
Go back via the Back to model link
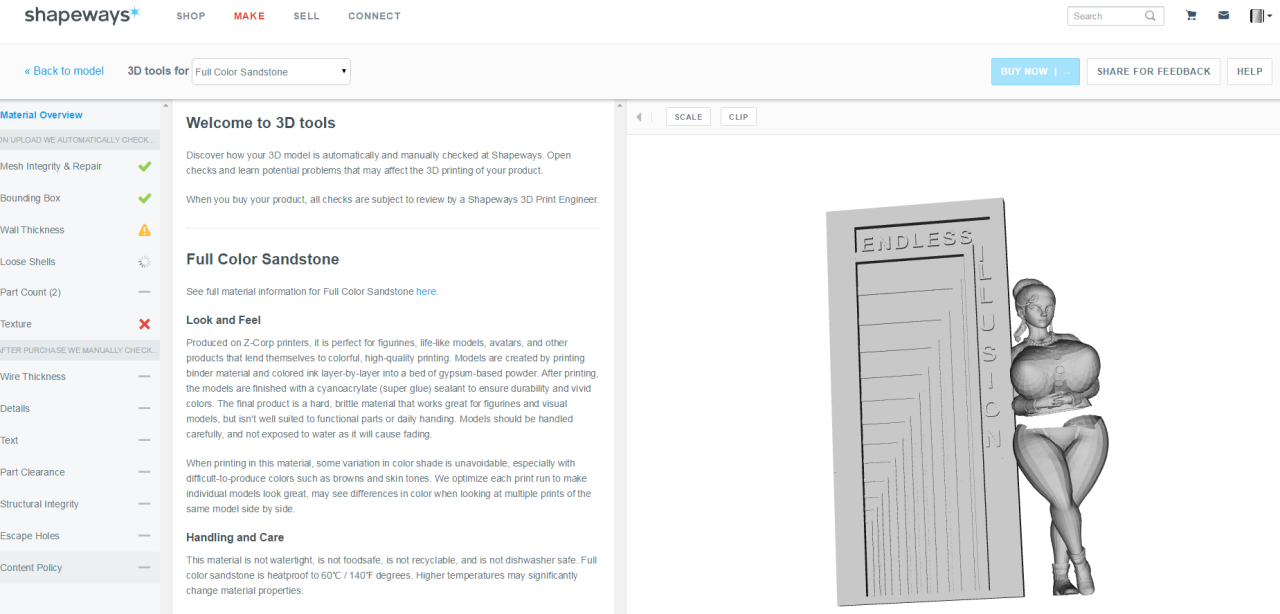coord(64,71)
